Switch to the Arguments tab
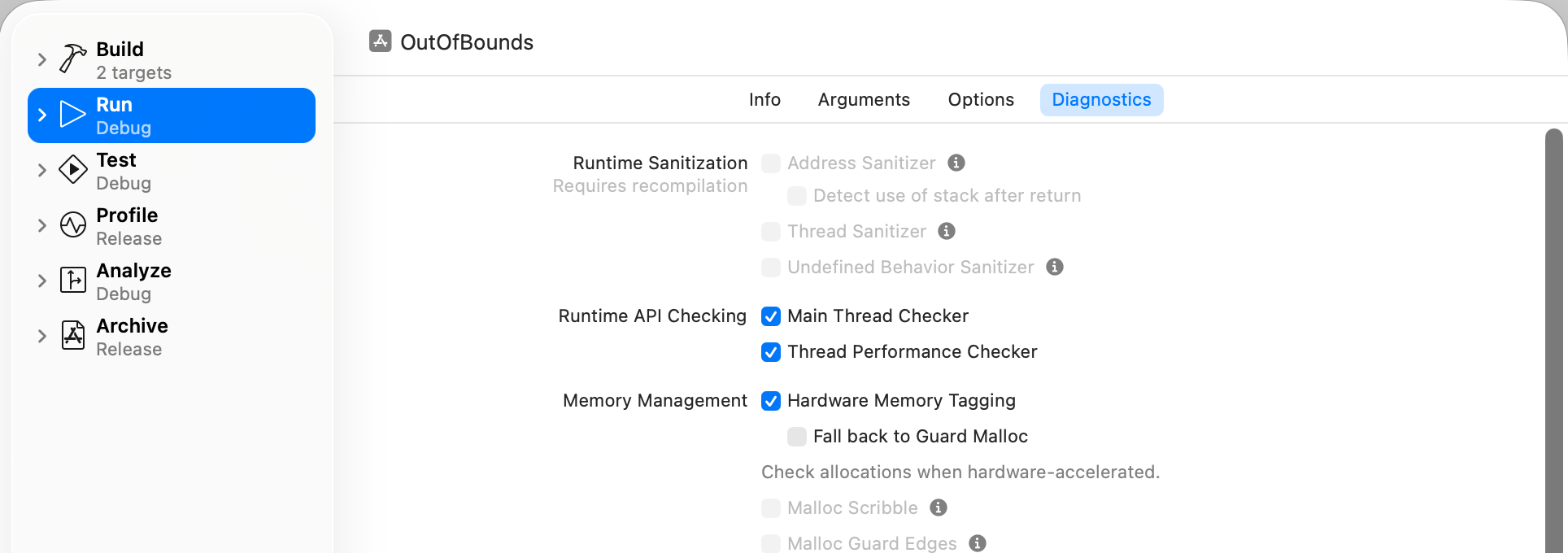Image resolution: width=1568 pixels, height=553 pixels. click(x=864, y=100)
